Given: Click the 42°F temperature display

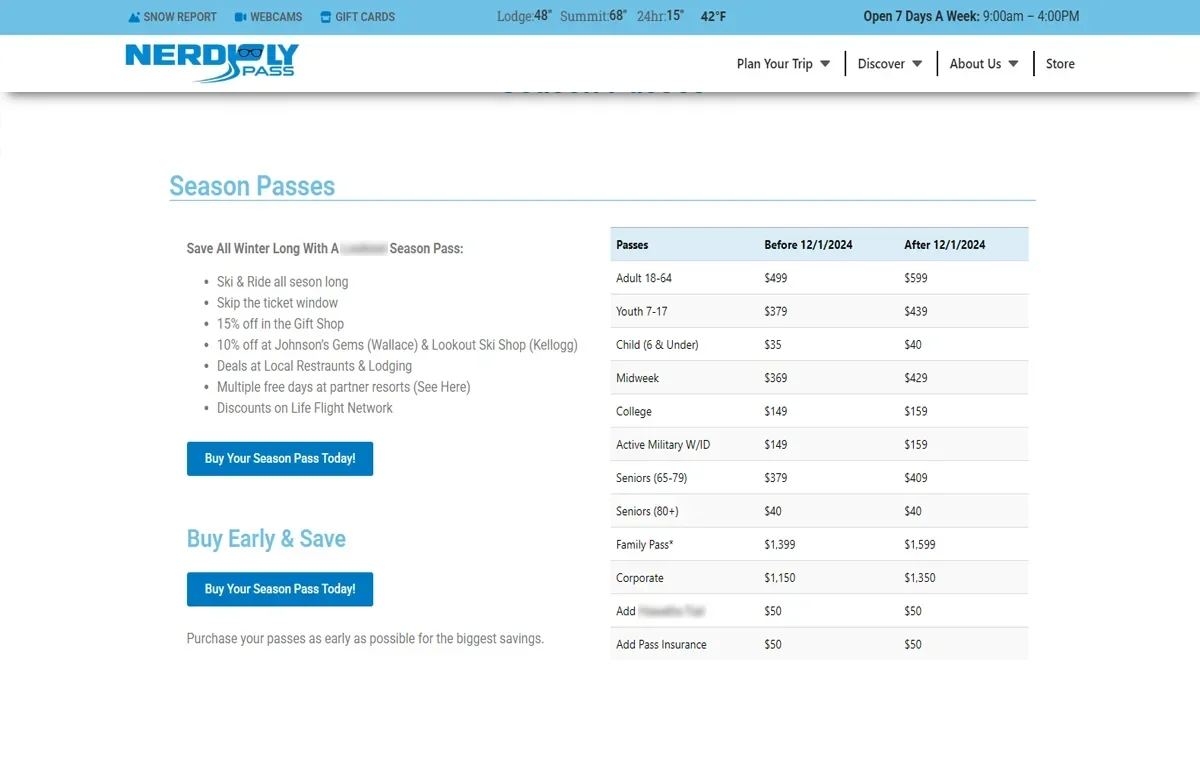Looking at the screenshot, I should 713,17.
